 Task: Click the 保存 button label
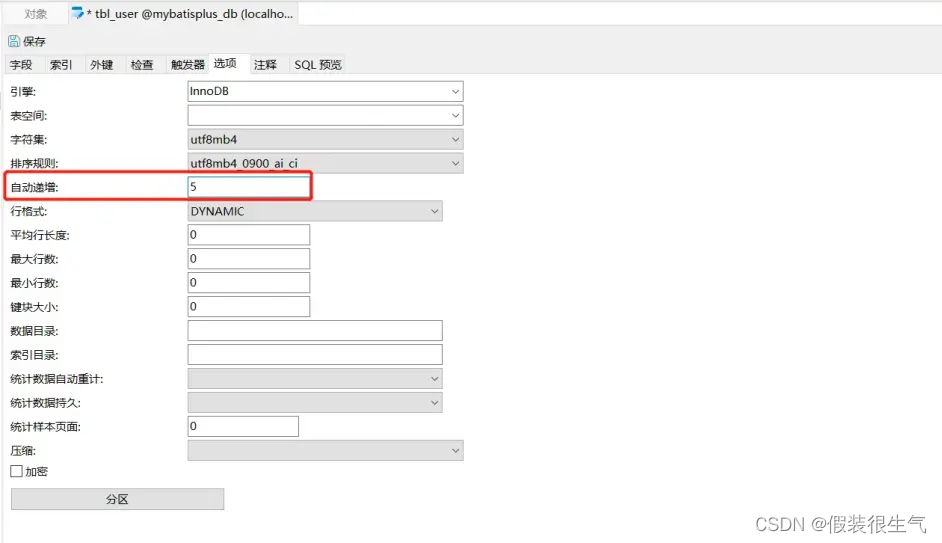pyautogui.click(x=34, y=41)
